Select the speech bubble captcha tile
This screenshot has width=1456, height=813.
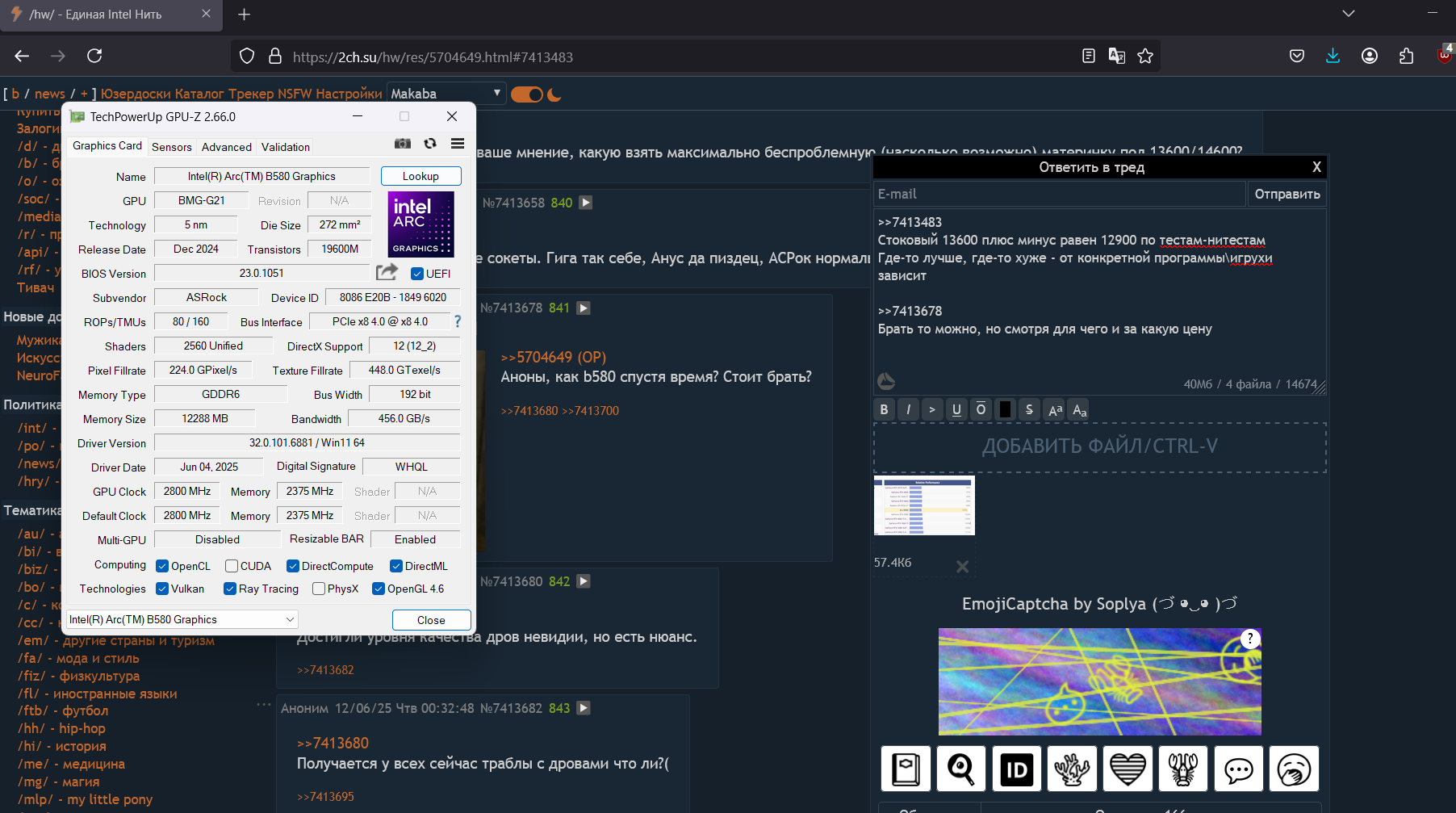coord(1239,769)
